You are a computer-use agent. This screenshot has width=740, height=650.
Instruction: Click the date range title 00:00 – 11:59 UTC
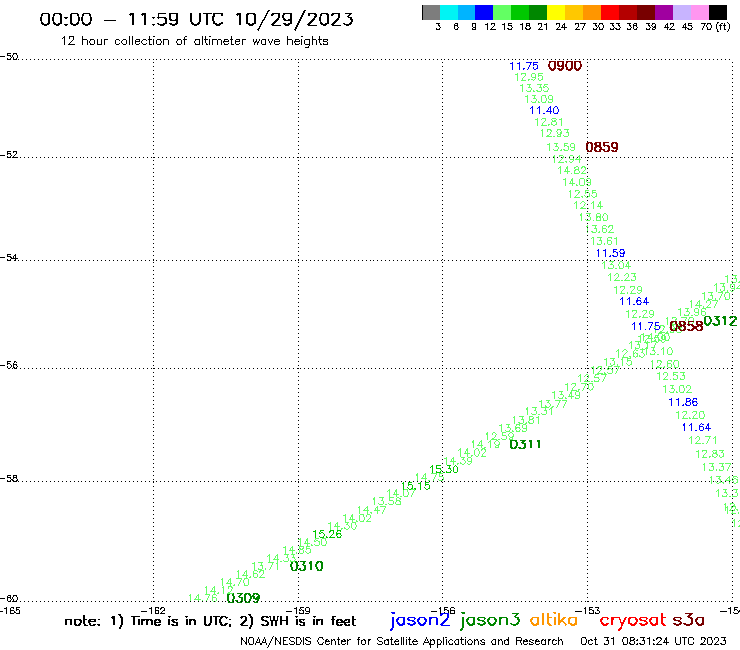pyautogui.click(x=196, y=19)
